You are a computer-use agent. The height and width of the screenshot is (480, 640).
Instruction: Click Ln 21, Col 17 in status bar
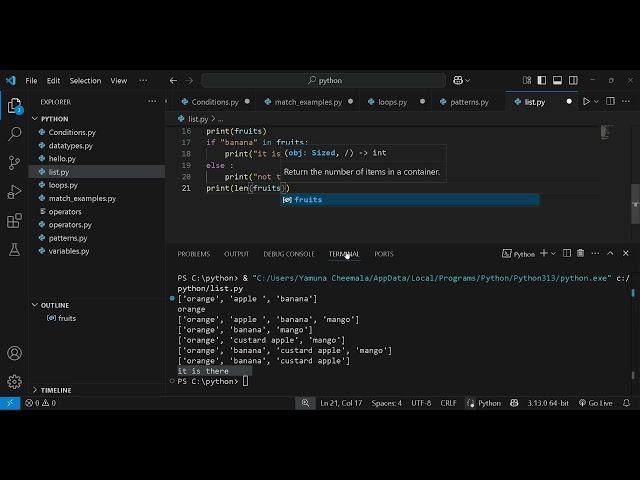pos(341,403)
